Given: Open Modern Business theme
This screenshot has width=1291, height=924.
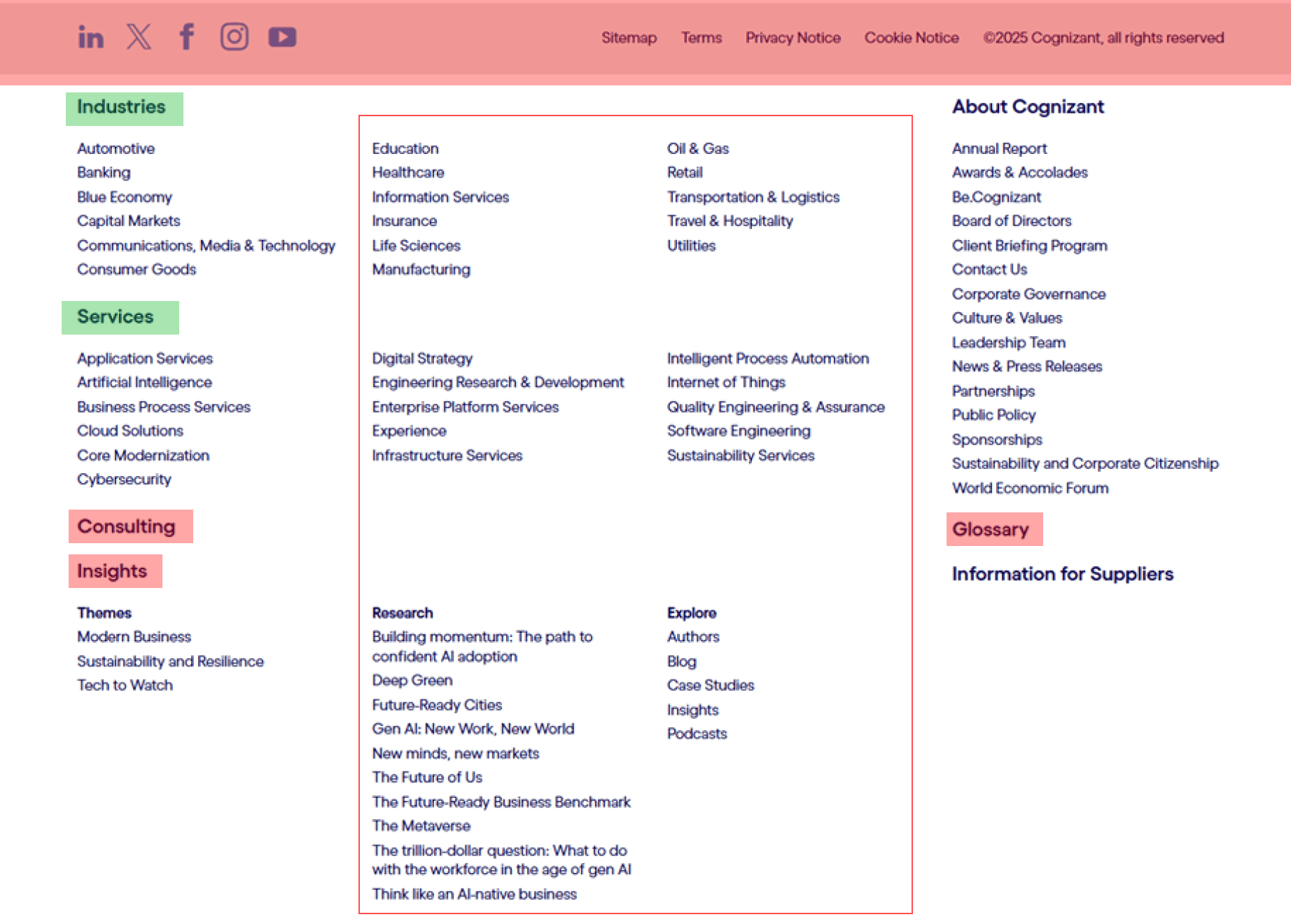Looking at the screenshot, I should 134,637.
